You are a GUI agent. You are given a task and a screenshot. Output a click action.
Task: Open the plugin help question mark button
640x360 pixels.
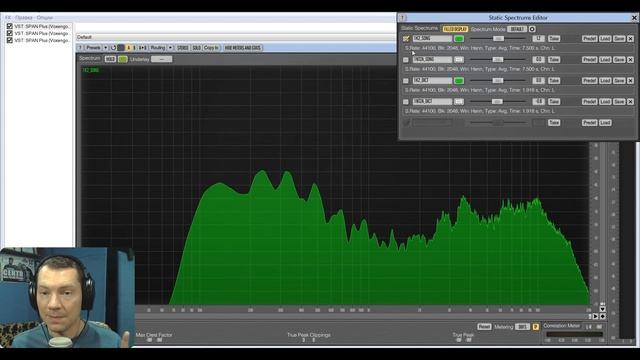pos(80,48)
